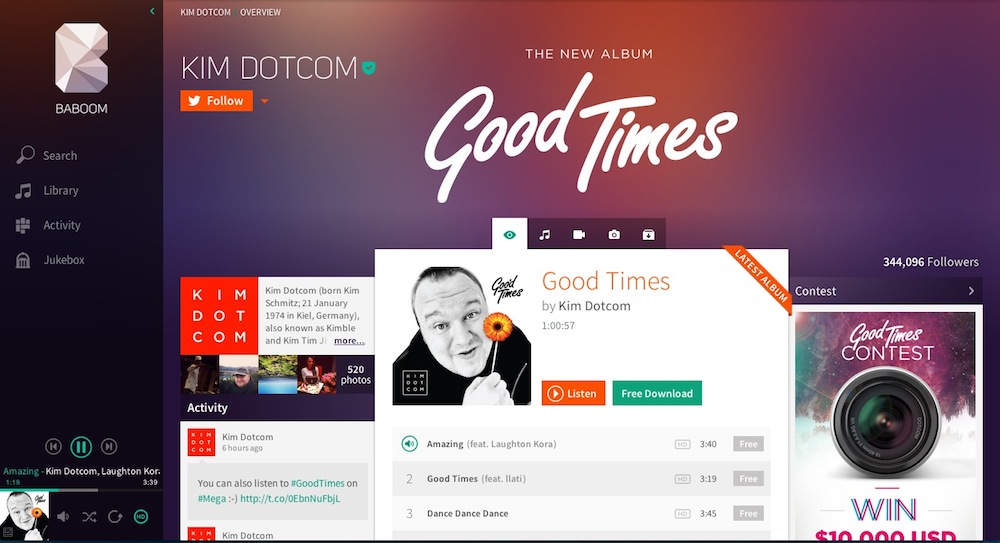Go back to the previous track

[54, 447]
